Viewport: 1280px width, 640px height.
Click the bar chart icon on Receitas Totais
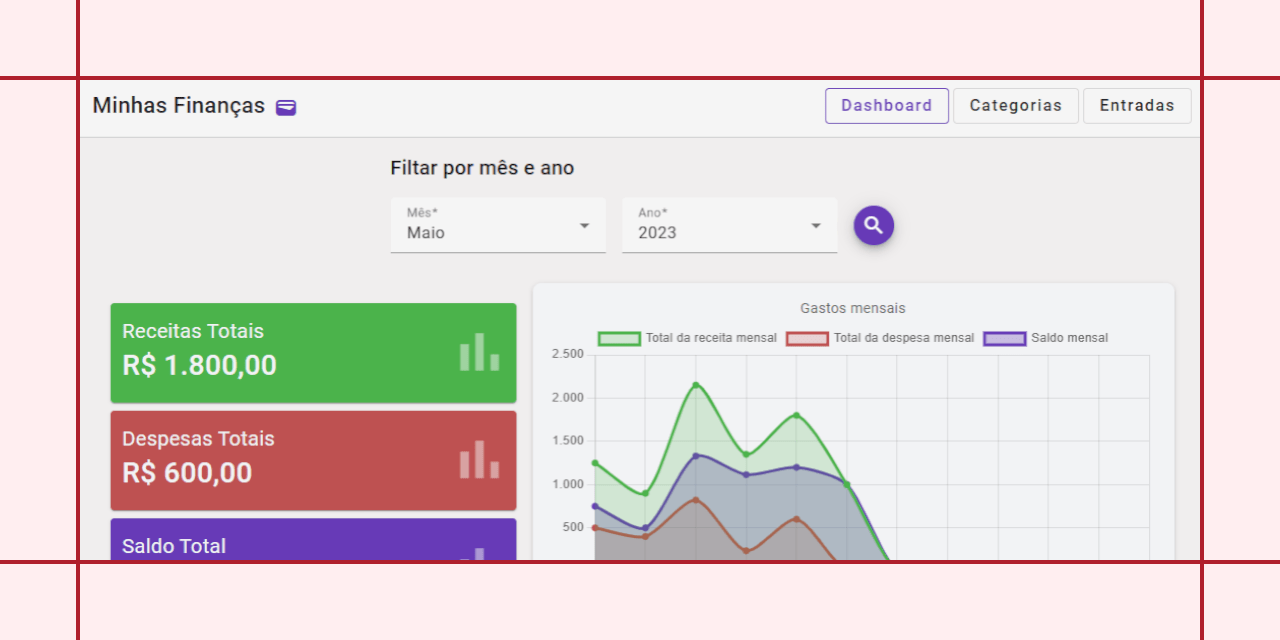point(479,352)
